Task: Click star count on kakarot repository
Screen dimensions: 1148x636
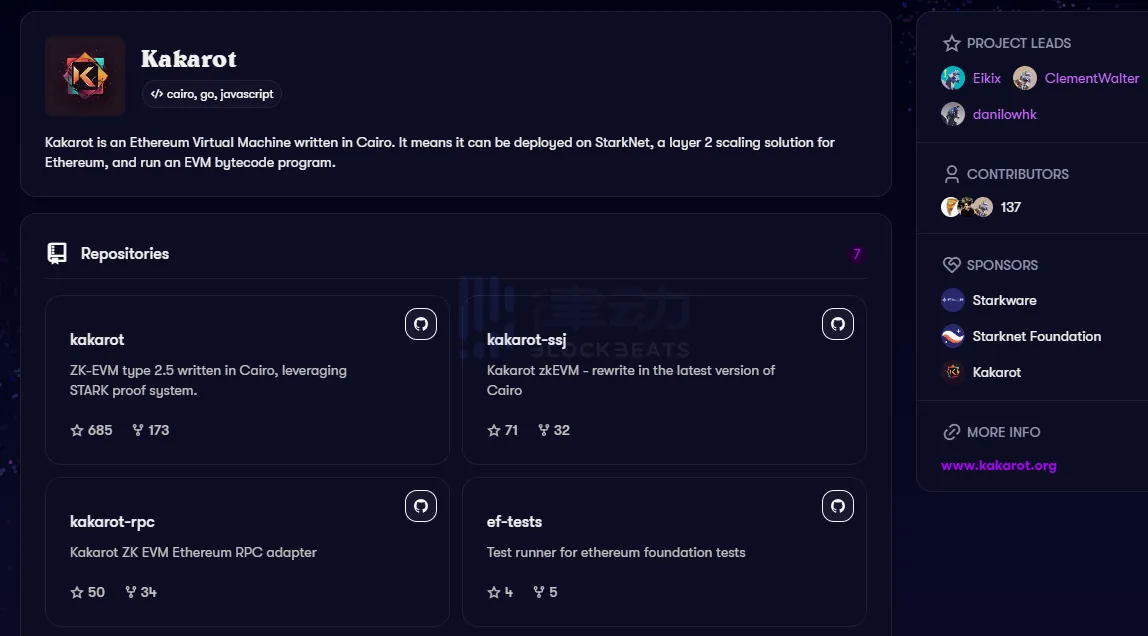Action: (91, 430)
